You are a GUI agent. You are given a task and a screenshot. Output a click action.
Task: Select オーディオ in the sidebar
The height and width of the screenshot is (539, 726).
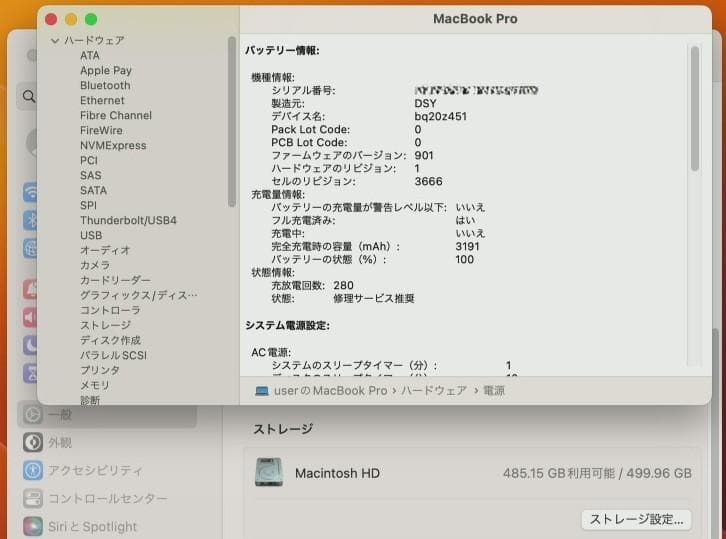coord(105,250)
